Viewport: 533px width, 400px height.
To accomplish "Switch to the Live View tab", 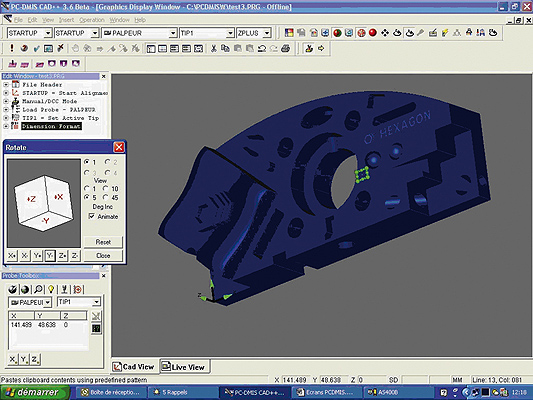I will pyautogui.click(x=184, y=367).
